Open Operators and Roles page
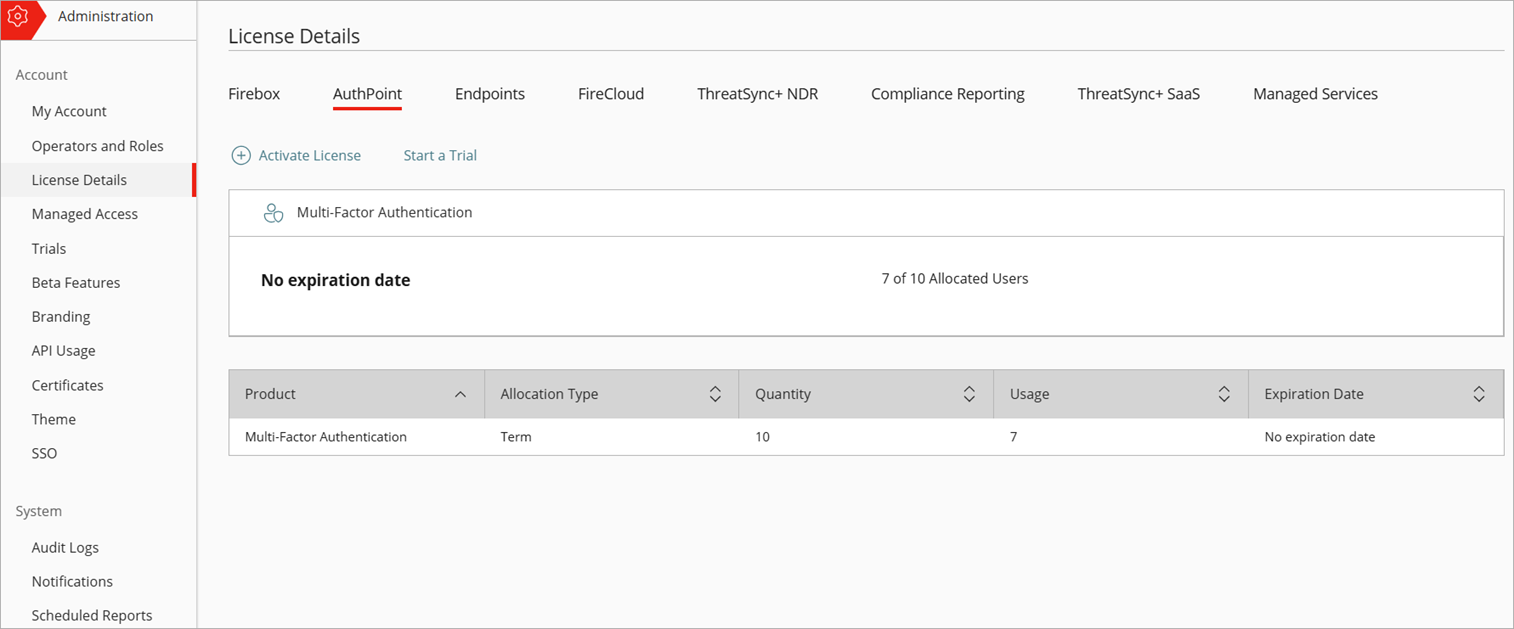 [x=97, y=146]
